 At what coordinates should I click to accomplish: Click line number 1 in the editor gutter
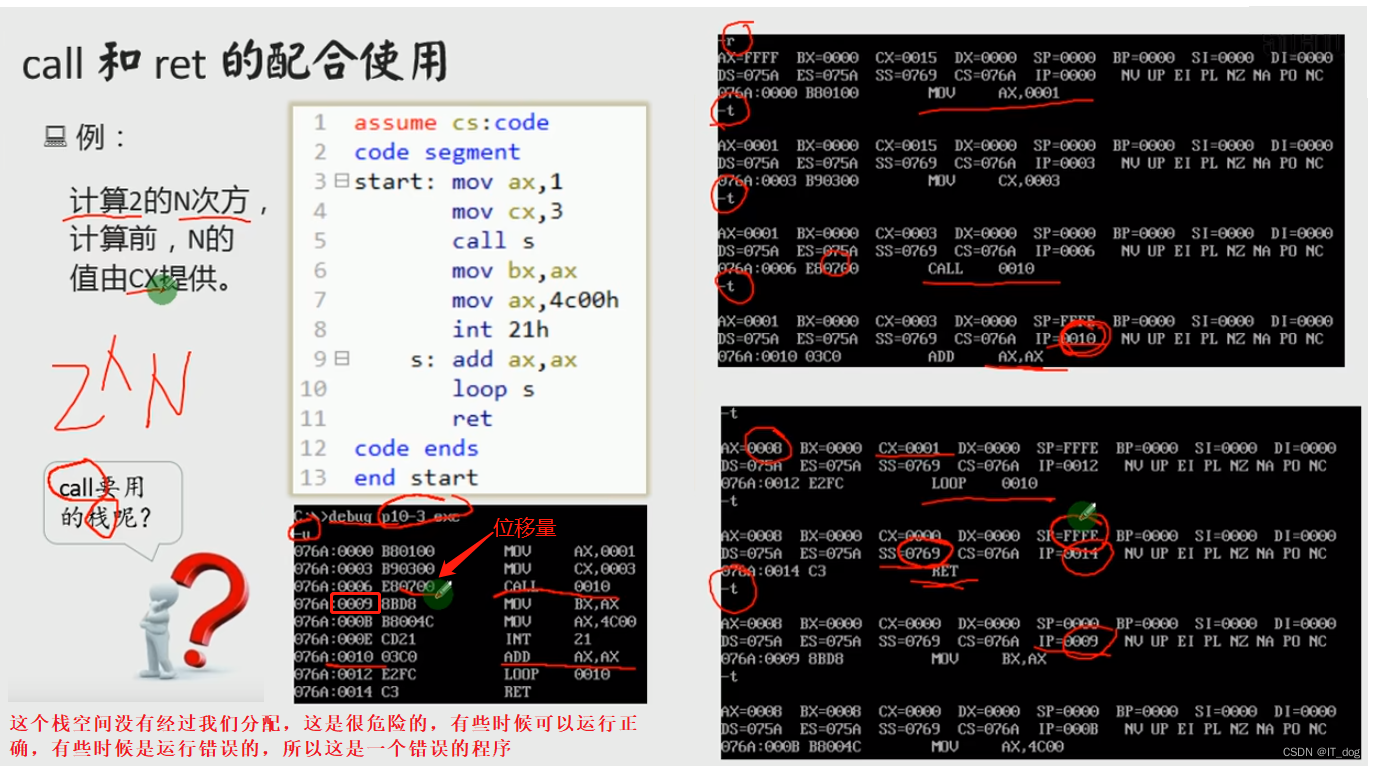click(320, 123)
